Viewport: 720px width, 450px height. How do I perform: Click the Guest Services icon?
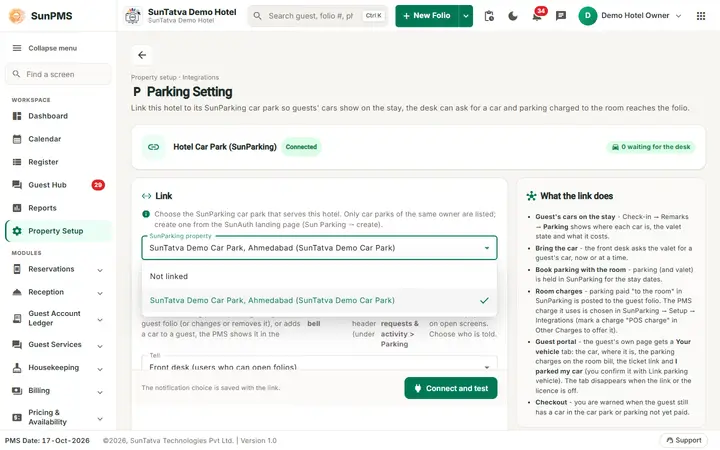click(x=17, y=344)
